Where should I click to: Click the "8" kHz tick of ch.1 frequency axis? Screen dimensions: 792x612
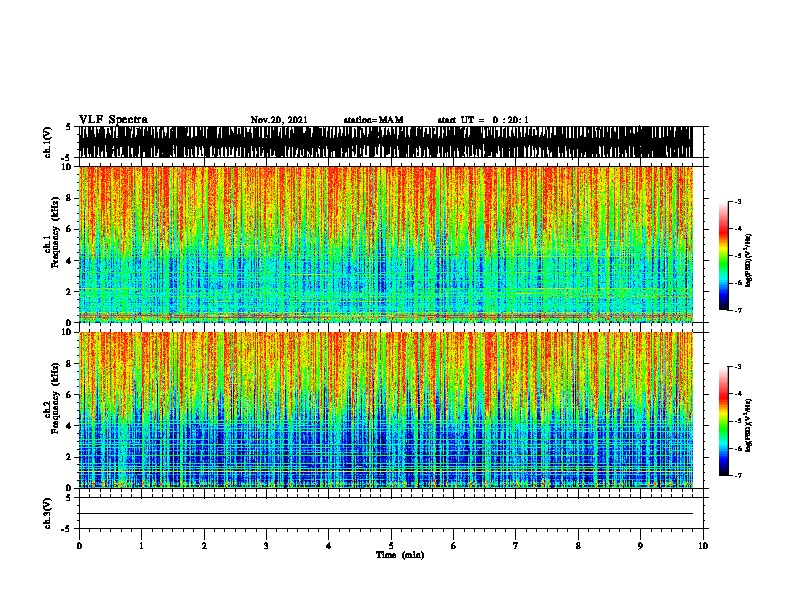[x=70, y=198]
